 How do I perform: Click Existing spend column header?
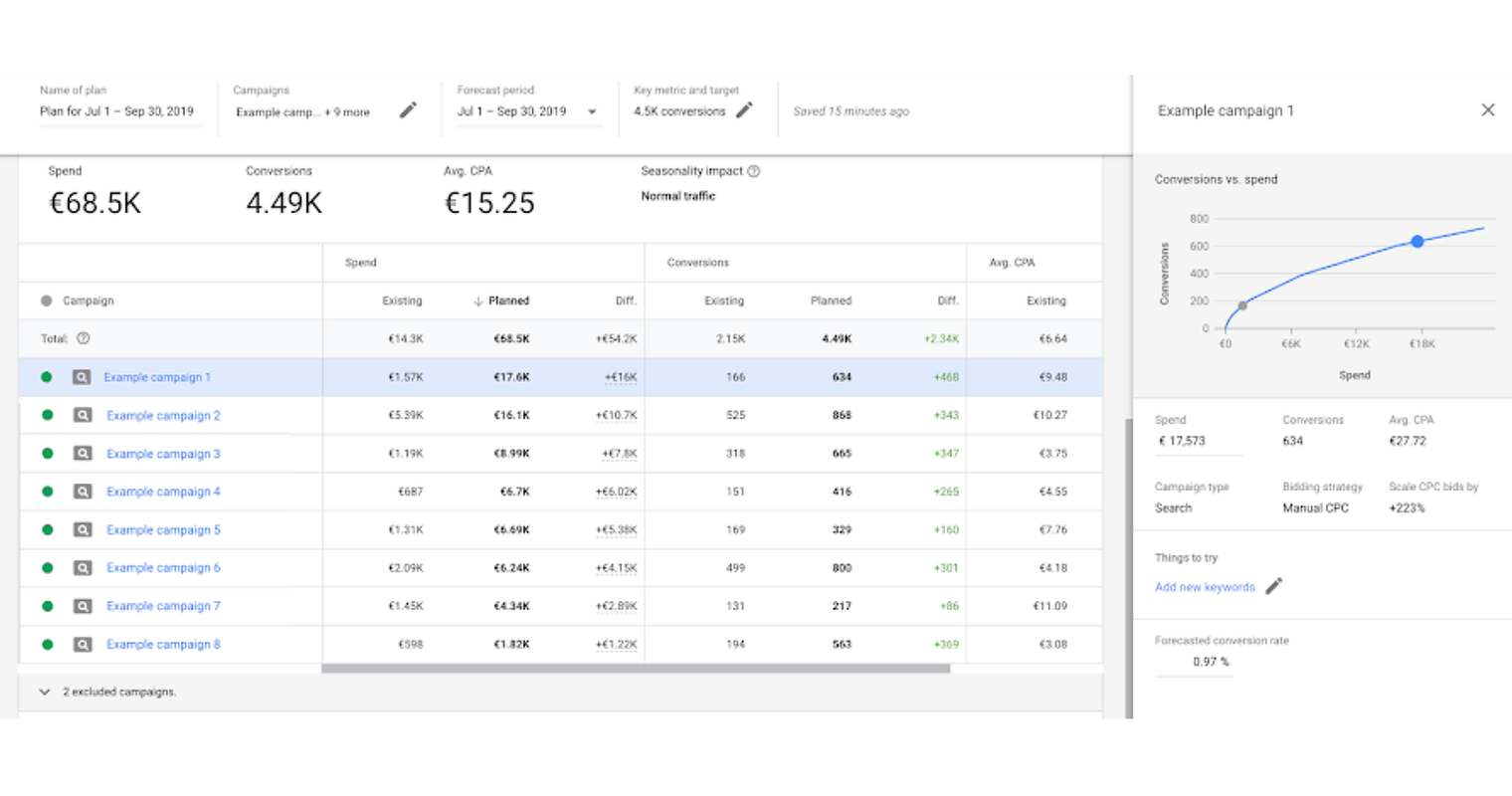tap(402, 300)
